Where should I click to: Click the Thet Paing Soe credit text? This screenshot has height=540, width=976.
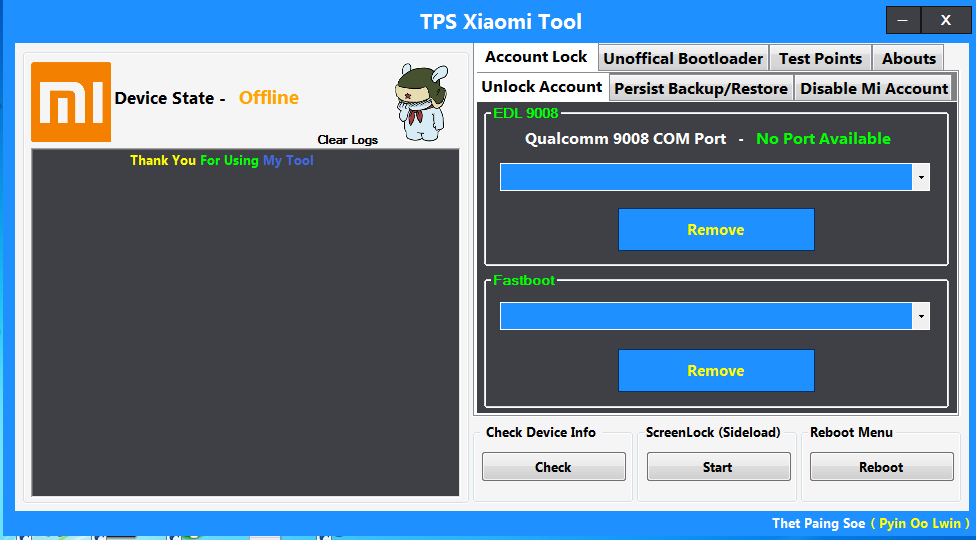[819, 523]
